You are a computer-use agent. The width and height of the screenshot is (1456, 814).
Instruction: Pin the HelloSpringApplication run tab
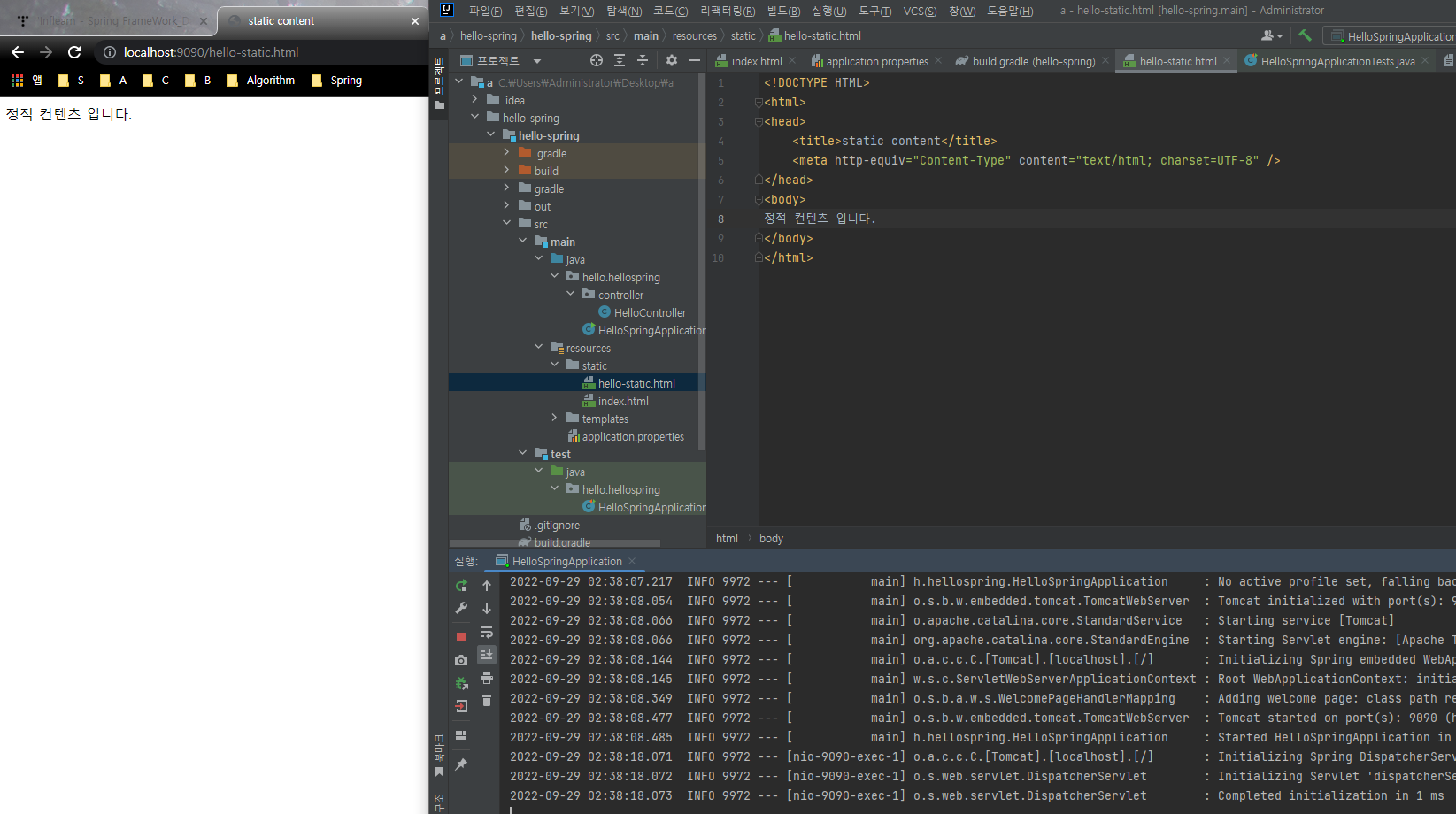coord(461,764)
